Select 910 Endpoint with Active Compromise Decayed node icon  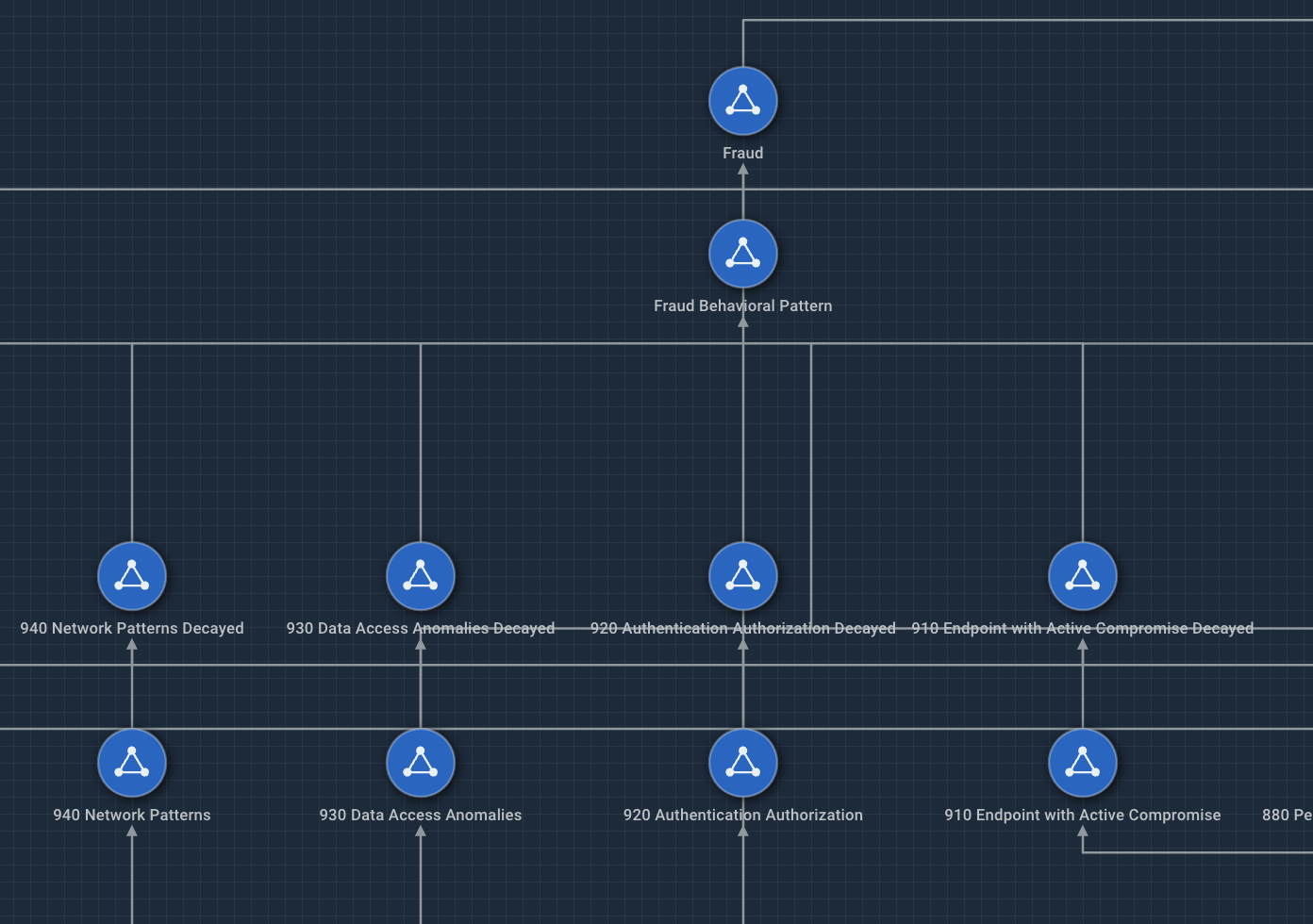point(1083,576)
